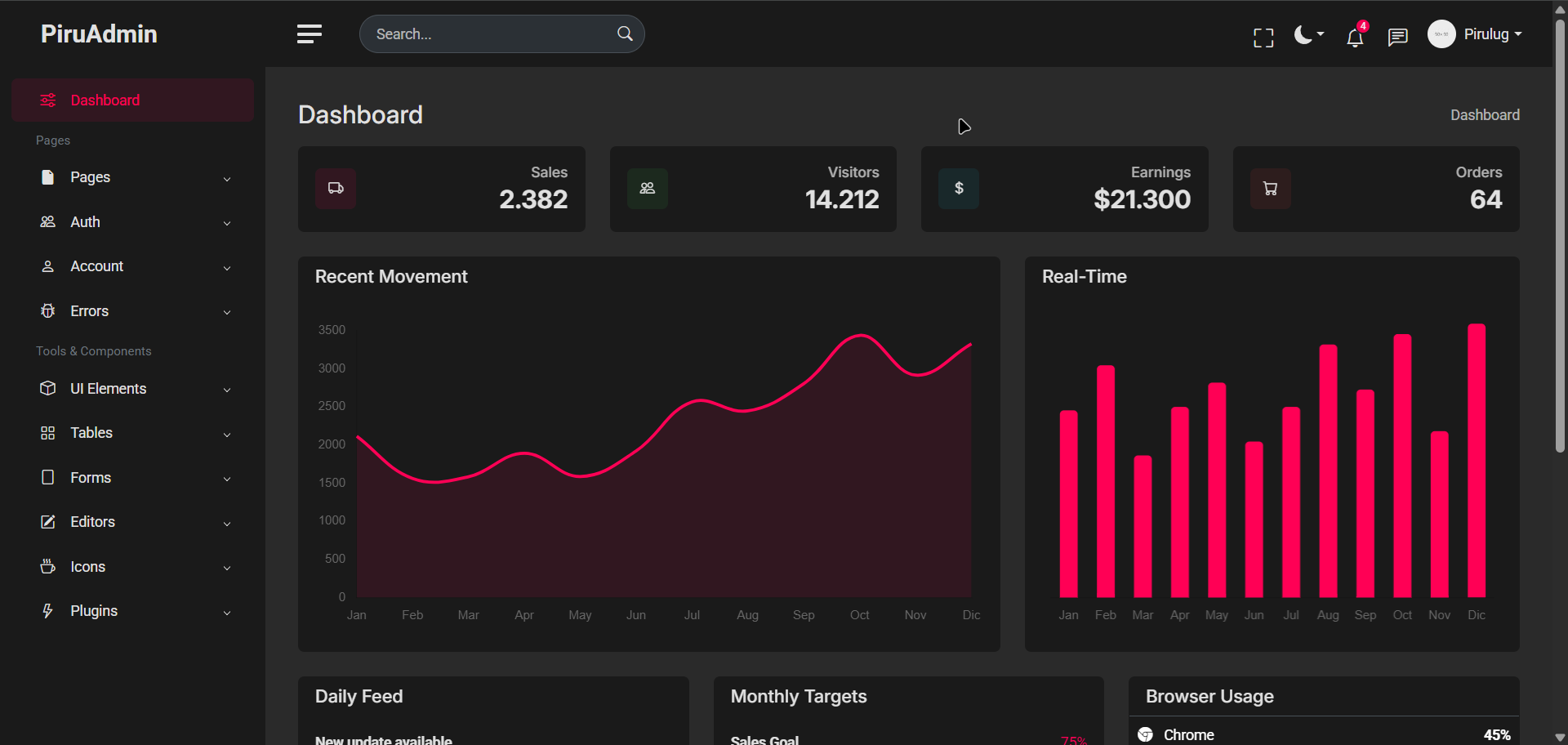Viewport: 1568px width, 745px height.
Task: Open the chat messages icon
Action: pos(1398,38)
